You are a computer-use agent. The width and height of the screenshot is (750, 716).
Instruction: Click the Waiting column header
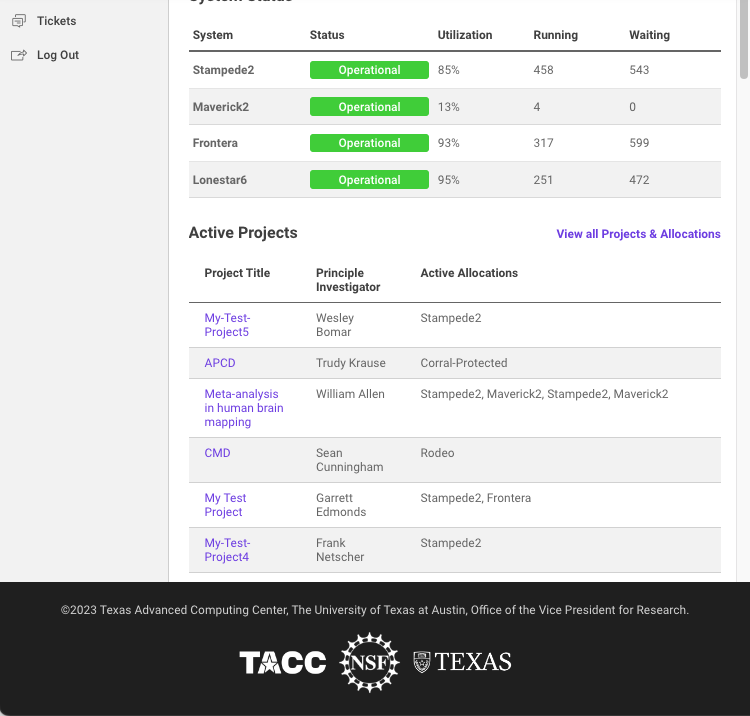pos(650,35)
